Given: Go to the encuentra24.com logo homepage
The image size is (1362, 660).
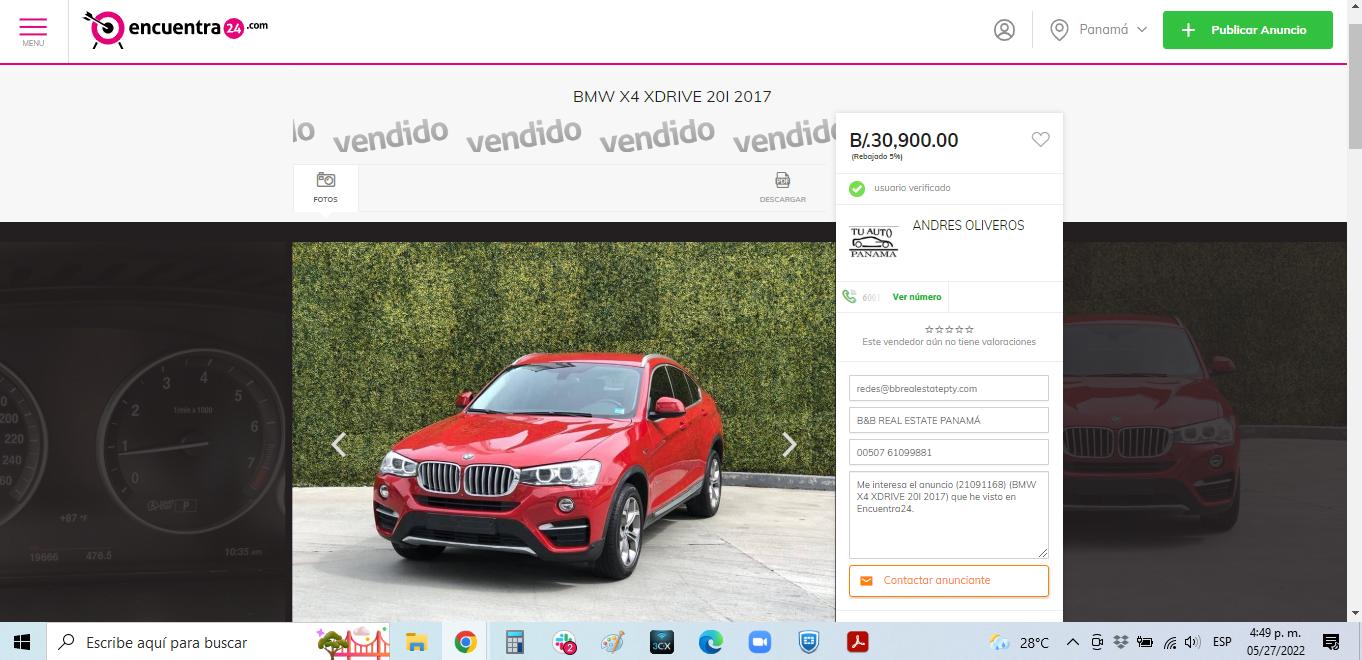Looking at the screenshot, I should coord(175,30).
